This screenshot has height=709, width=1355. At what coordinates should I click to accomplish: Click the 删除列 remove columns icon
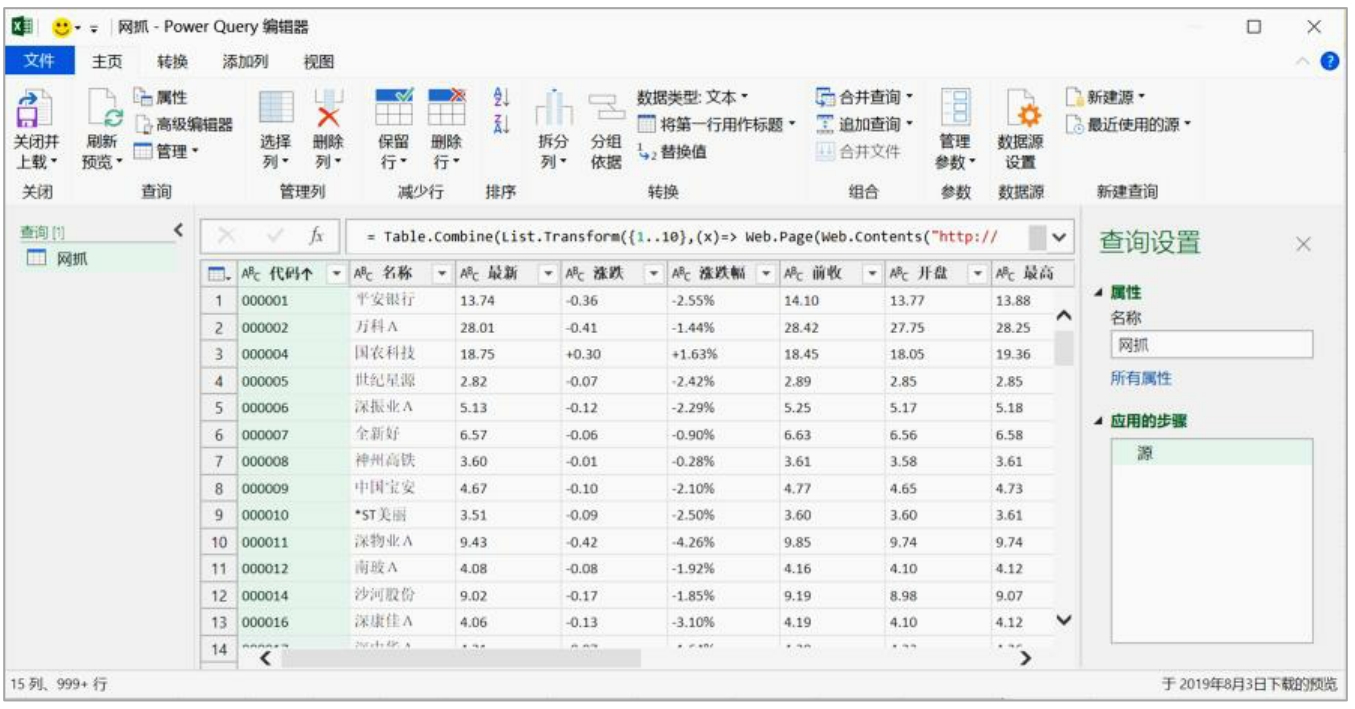click(x=328, y=108)
